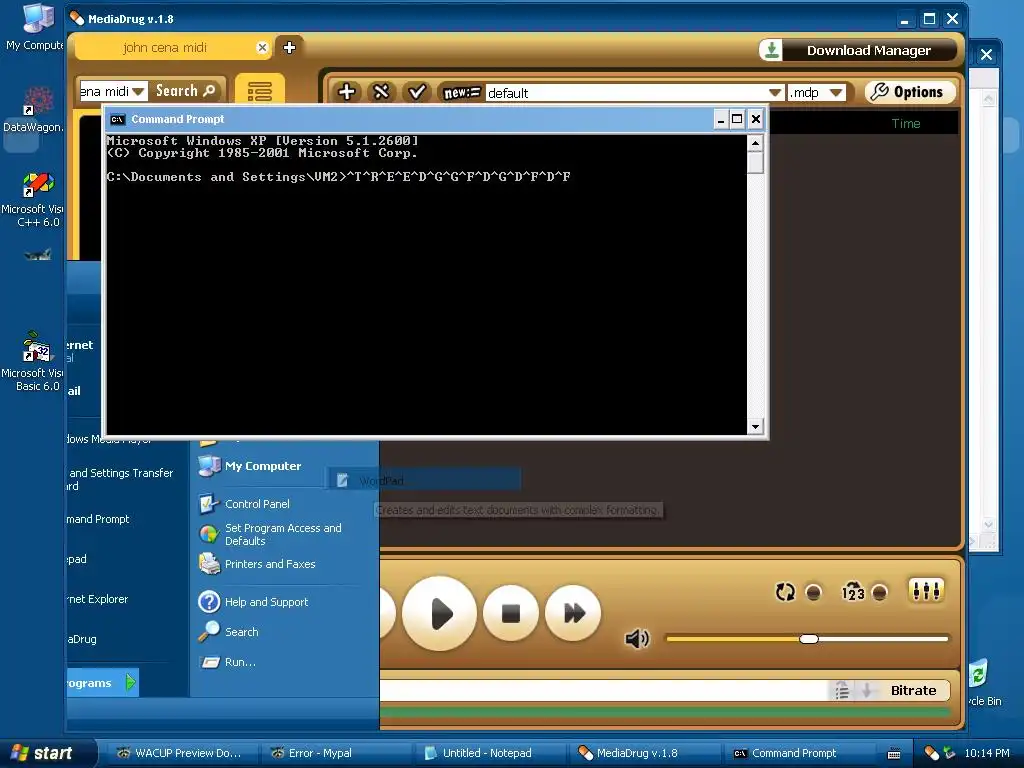Expand the search query dropdown
Viewport: 1024px width, 768px height.
coord(138,91)
